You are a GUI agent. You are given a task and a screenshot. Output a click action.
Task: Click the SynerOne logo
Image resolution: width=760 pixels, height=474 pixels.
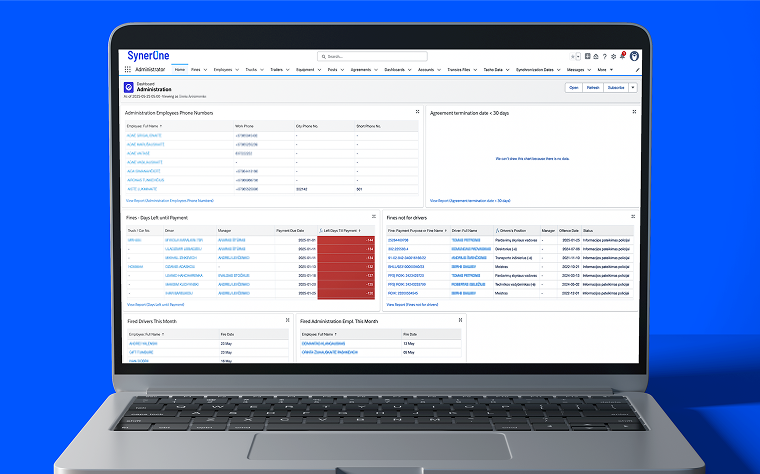click(148, 56)
